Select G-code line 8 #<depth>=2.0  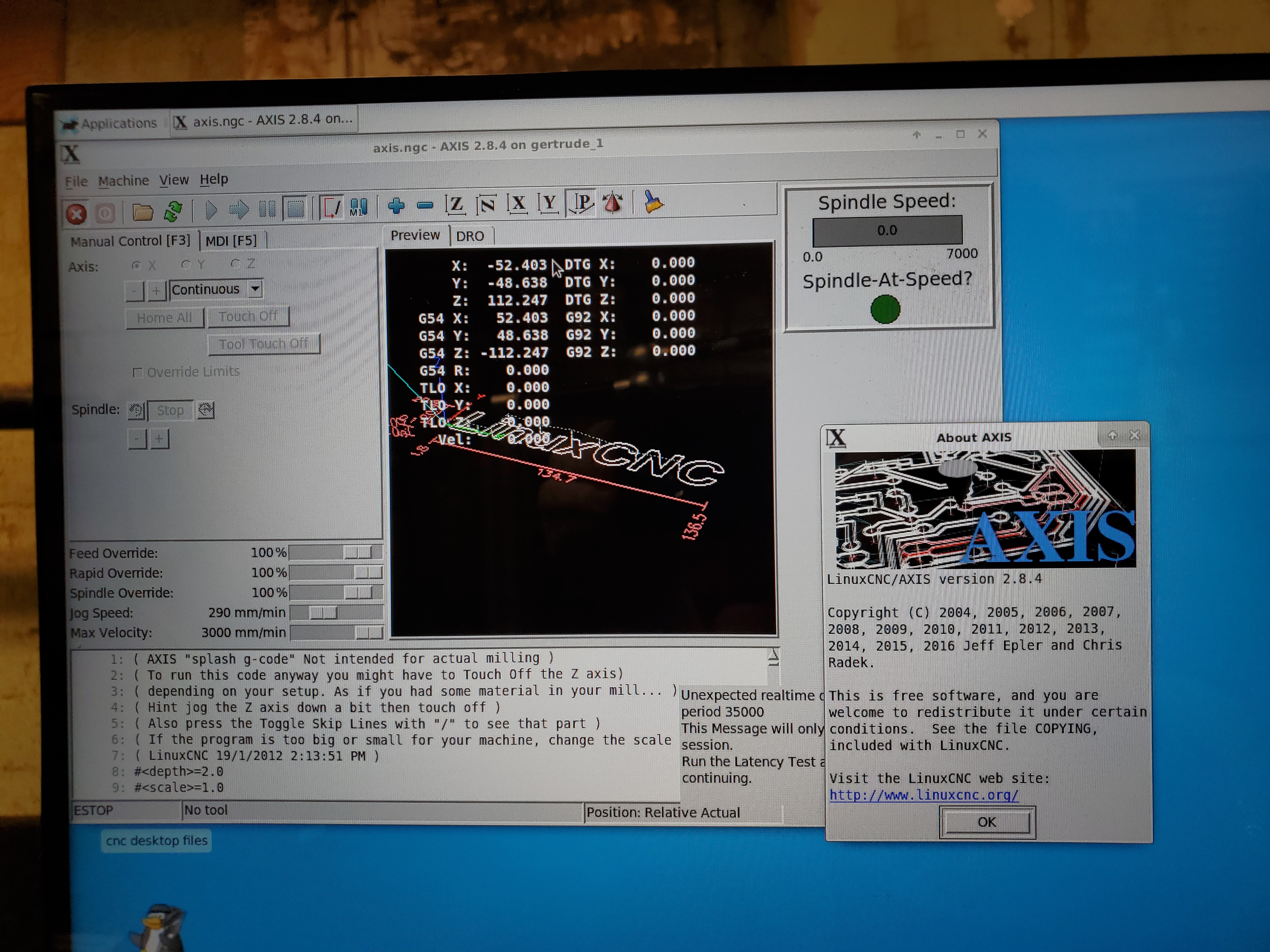tap(179, 772)
